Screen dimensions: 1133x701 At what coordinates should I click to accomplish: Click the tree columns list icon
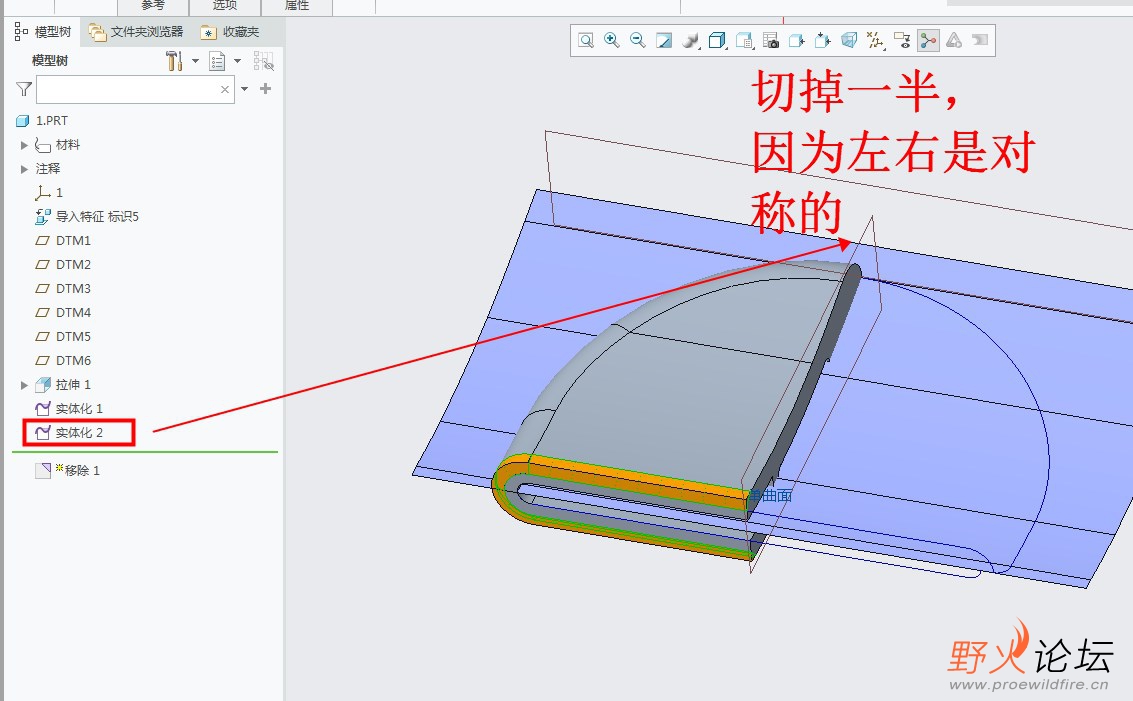tap(217, 61)
